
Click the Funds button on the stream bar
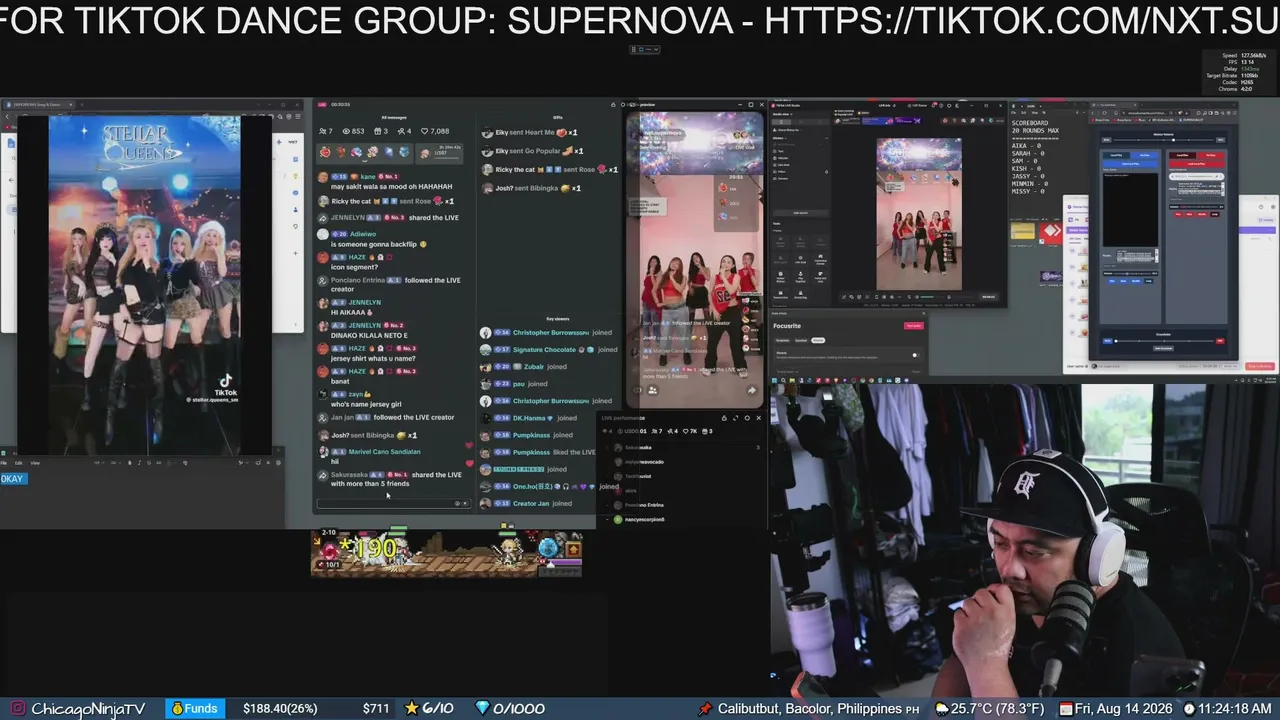click(193, 708)
